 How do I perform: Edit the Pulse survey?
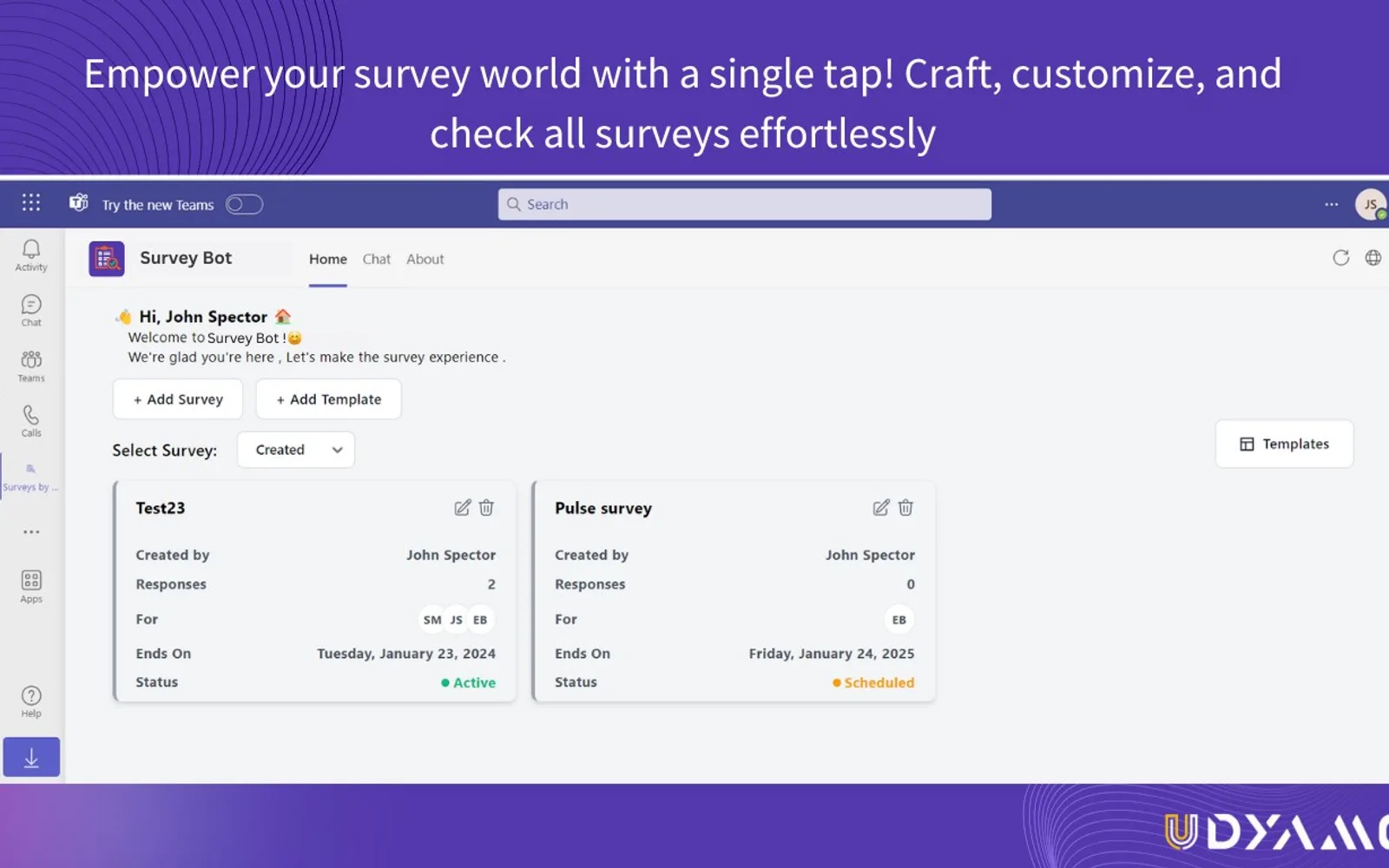pos(881,508)
